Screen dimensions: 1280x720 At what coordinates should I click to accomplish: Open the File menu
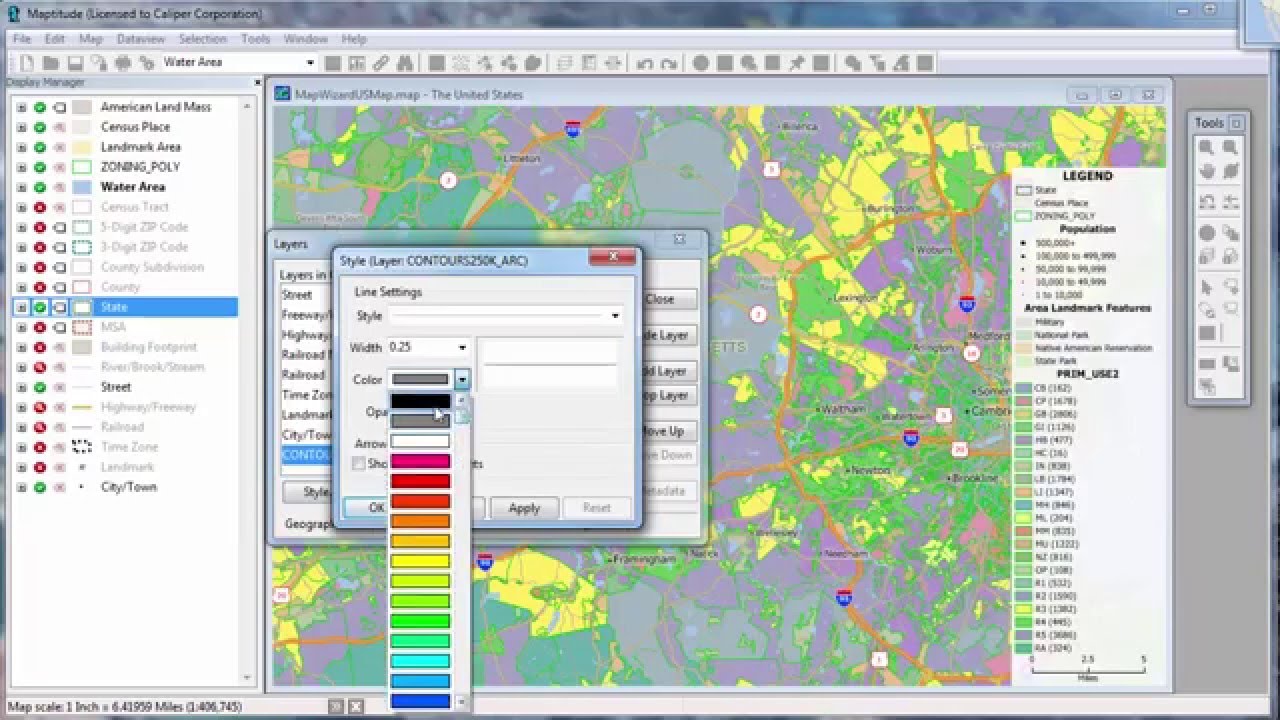click(x=21, y=39)
